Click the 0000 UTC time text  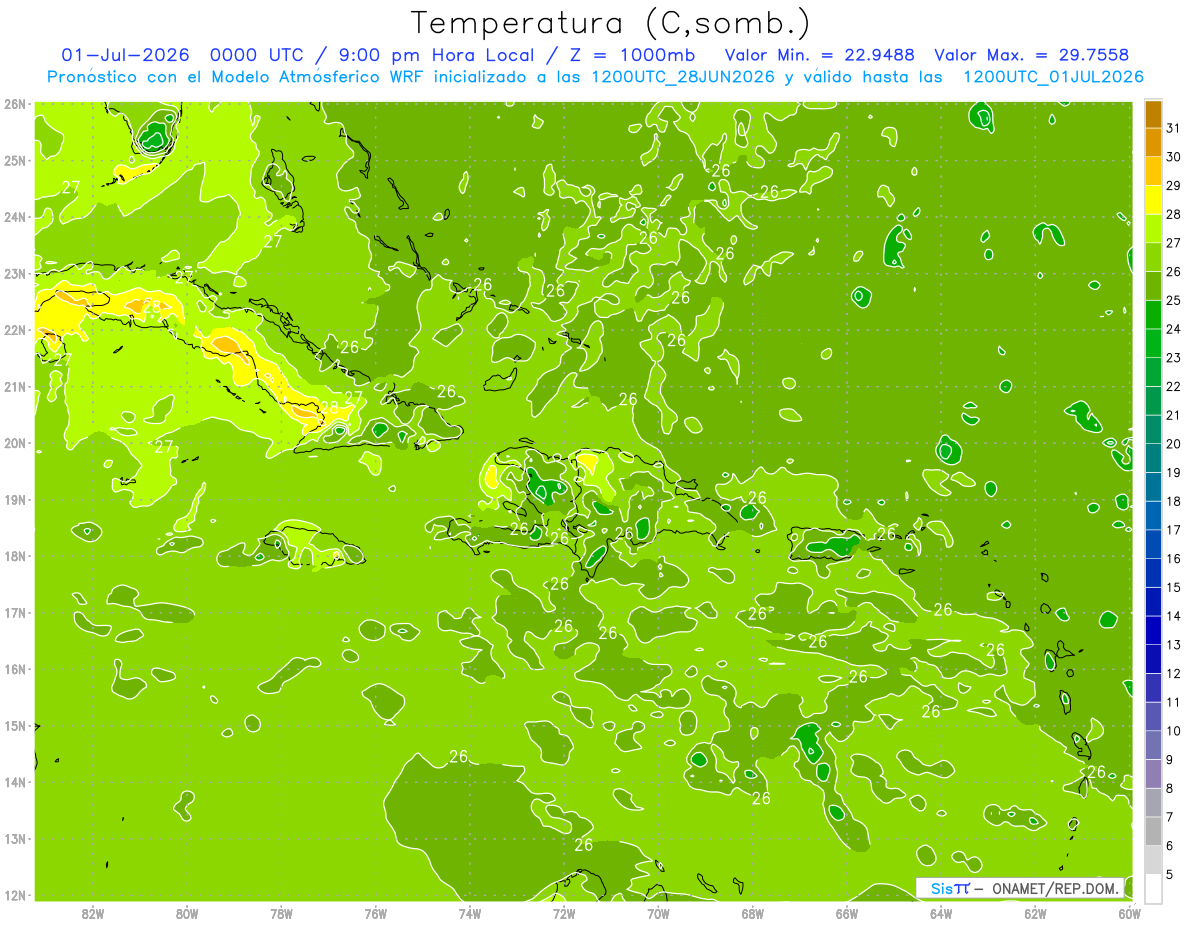pos(258,55)
